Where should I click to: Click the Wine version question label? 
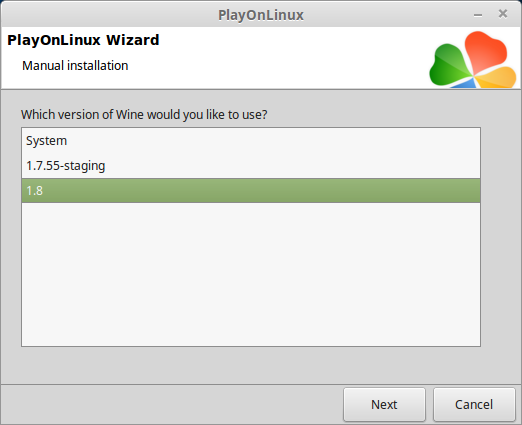(x=144, y=115)
